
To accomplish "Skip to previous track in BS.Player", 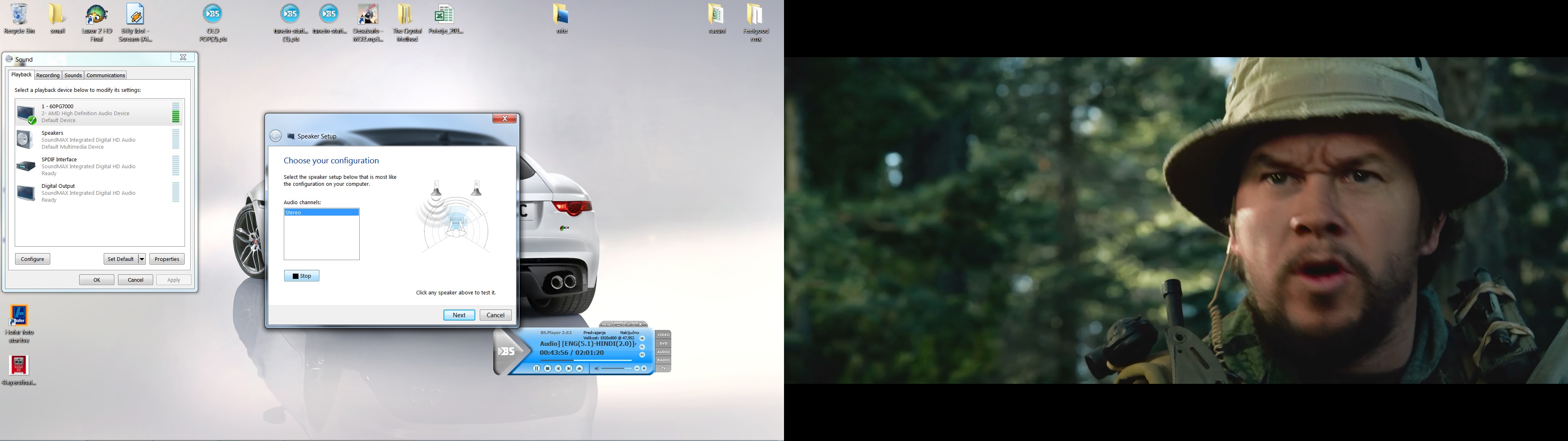I will [558, 368].
